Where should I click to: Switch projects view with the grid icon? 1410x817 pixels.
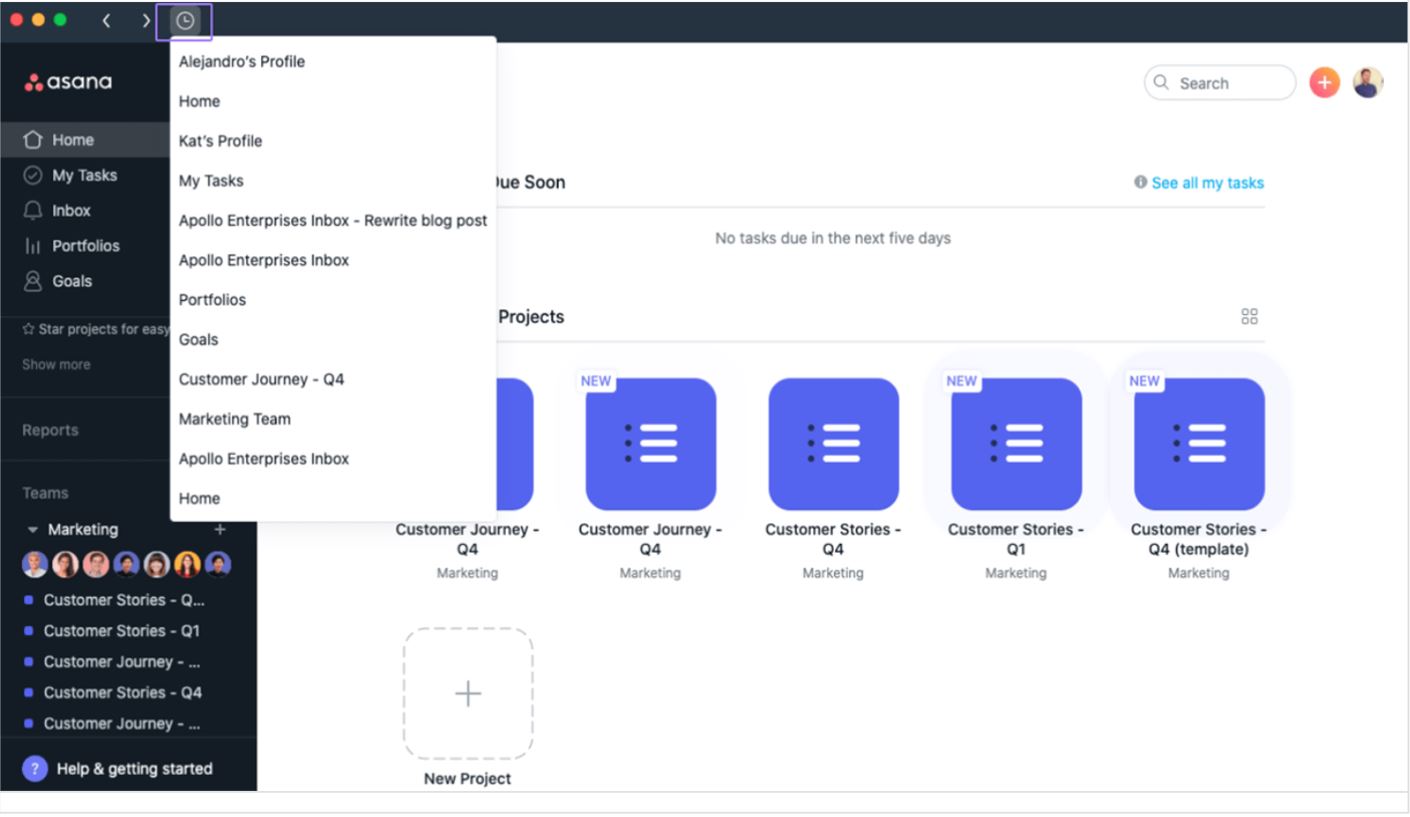tap(1249, 317)
